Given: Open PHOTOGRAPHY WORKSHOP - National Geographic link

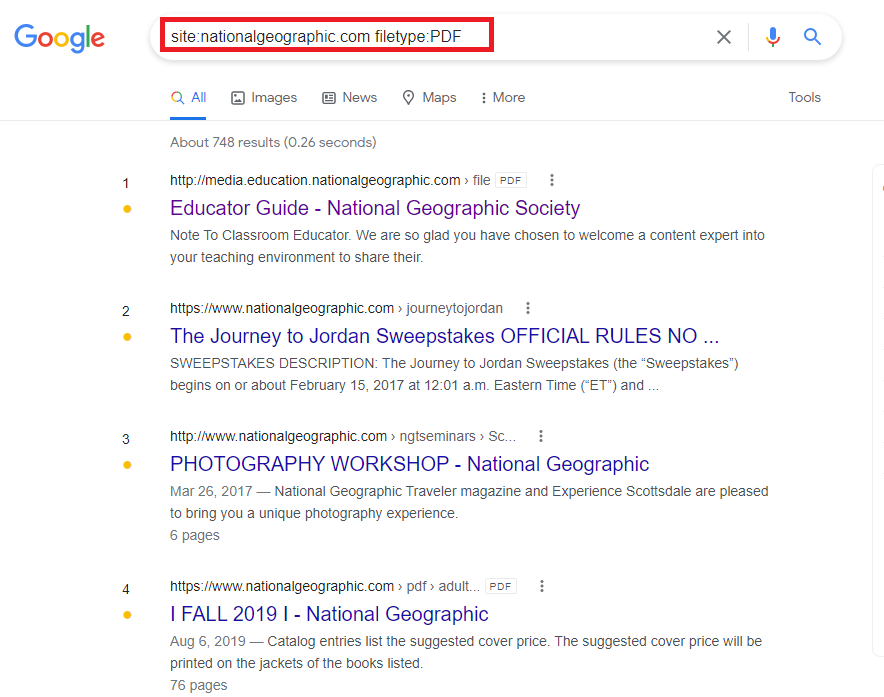Looking at the screenshot, I should [x=409, y=464].
